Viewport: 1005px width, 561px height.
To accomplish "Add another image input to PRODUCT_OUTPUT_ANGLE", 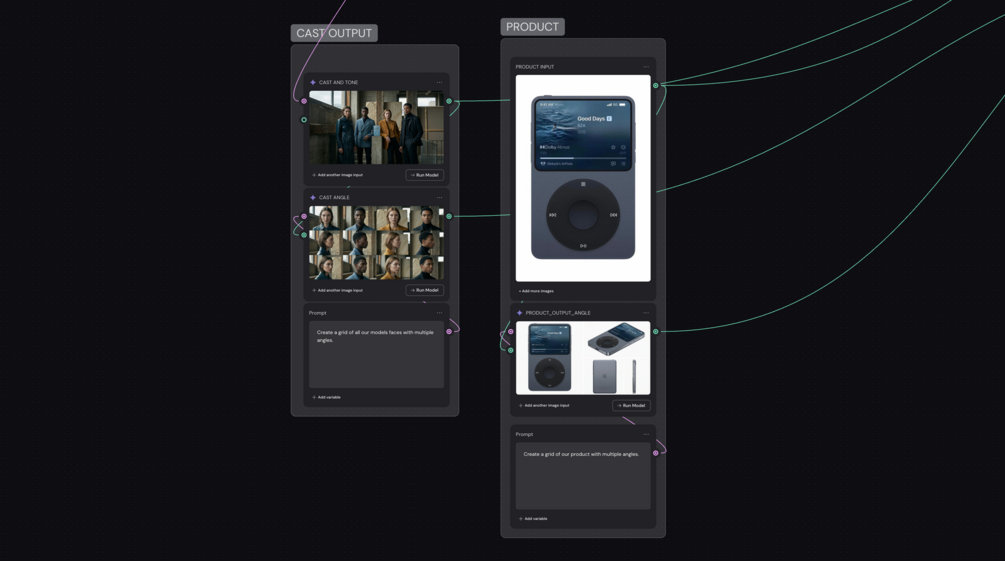I will tap(544, 405).
